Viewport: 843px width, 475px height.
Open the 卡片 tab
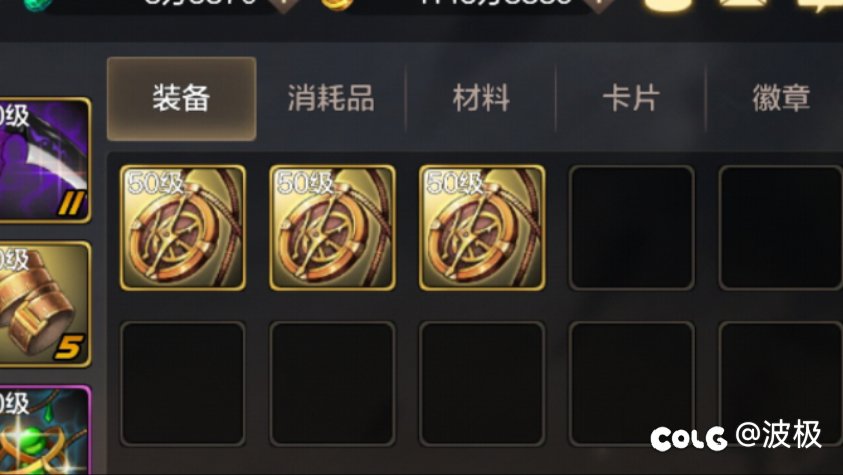(631, 99)
